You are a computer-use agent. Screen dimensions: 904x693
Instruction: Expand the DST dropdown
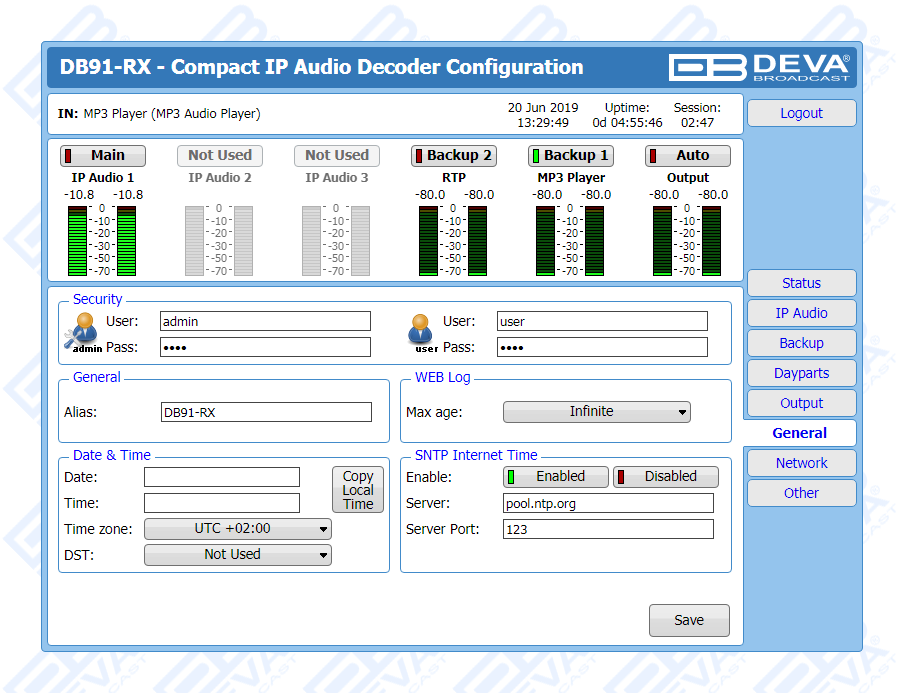(x=238, y=555)
